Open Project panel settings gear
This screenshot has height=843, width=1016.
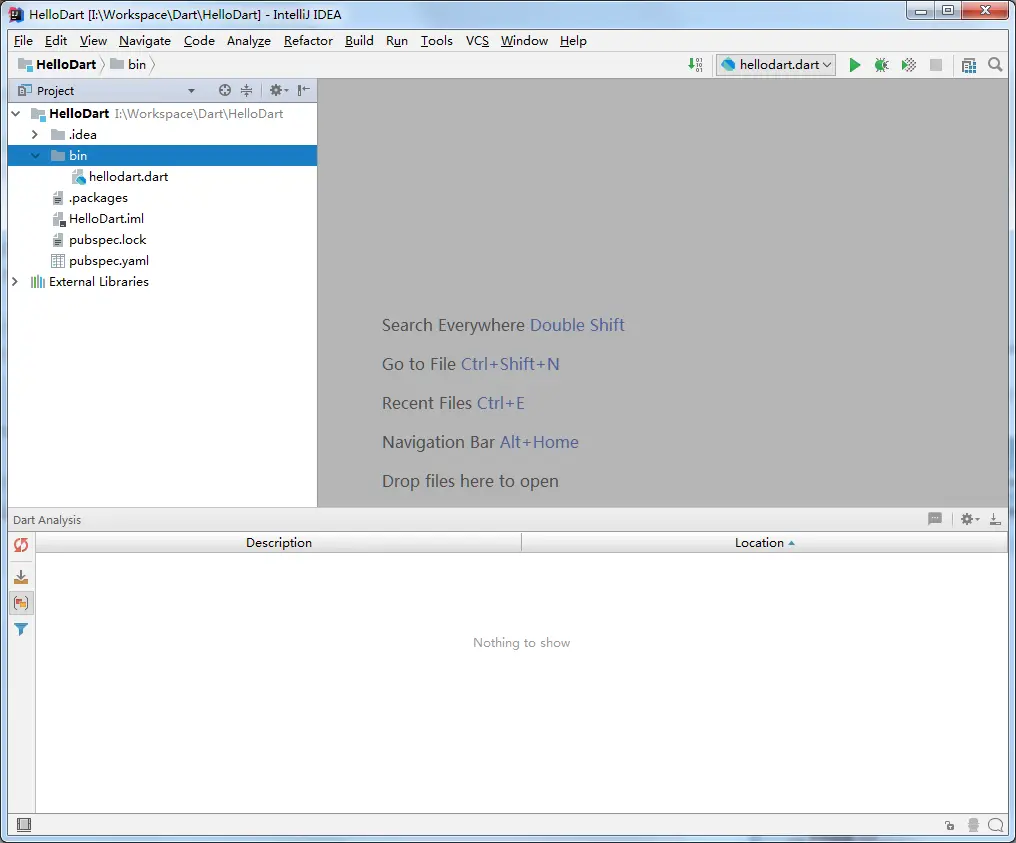point(279,90)
